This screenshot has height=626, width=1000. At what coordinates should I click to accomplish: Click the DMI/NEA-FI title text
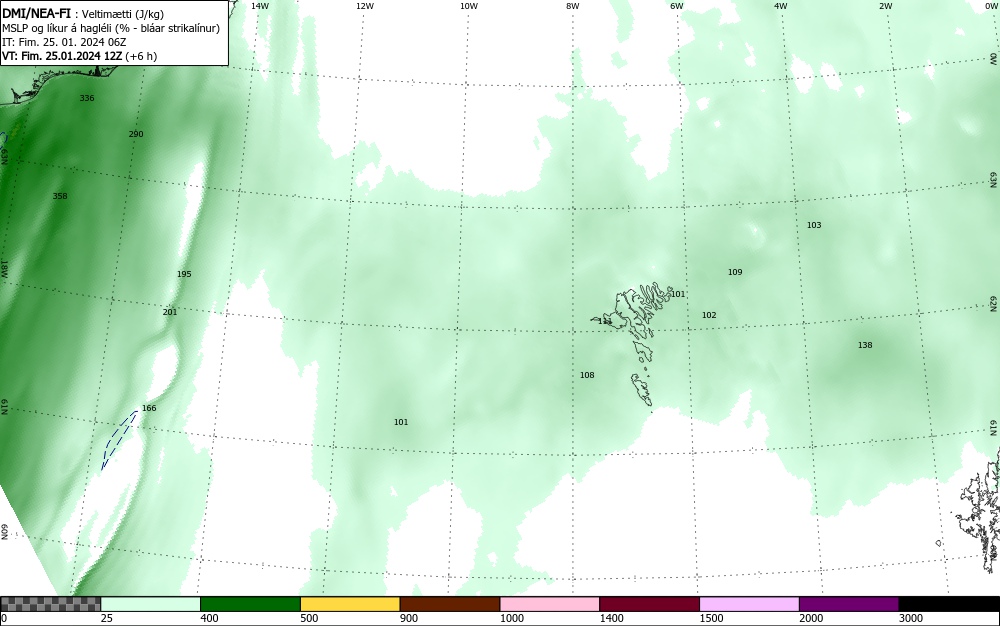click(36, 14)
